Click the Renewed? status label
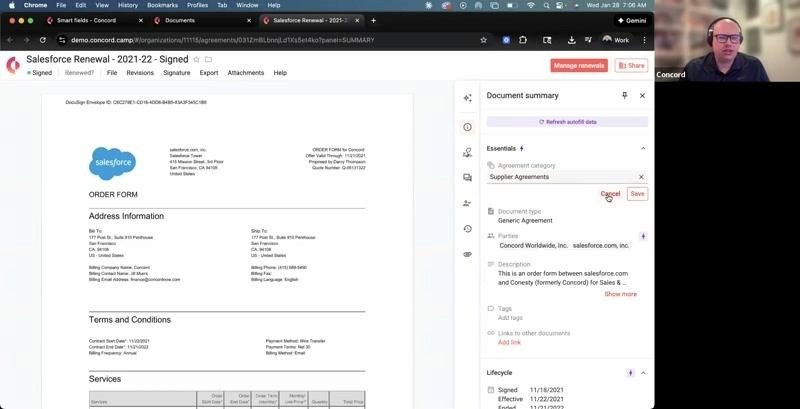This screenshot has width=800, height=409. coord(79,73)
